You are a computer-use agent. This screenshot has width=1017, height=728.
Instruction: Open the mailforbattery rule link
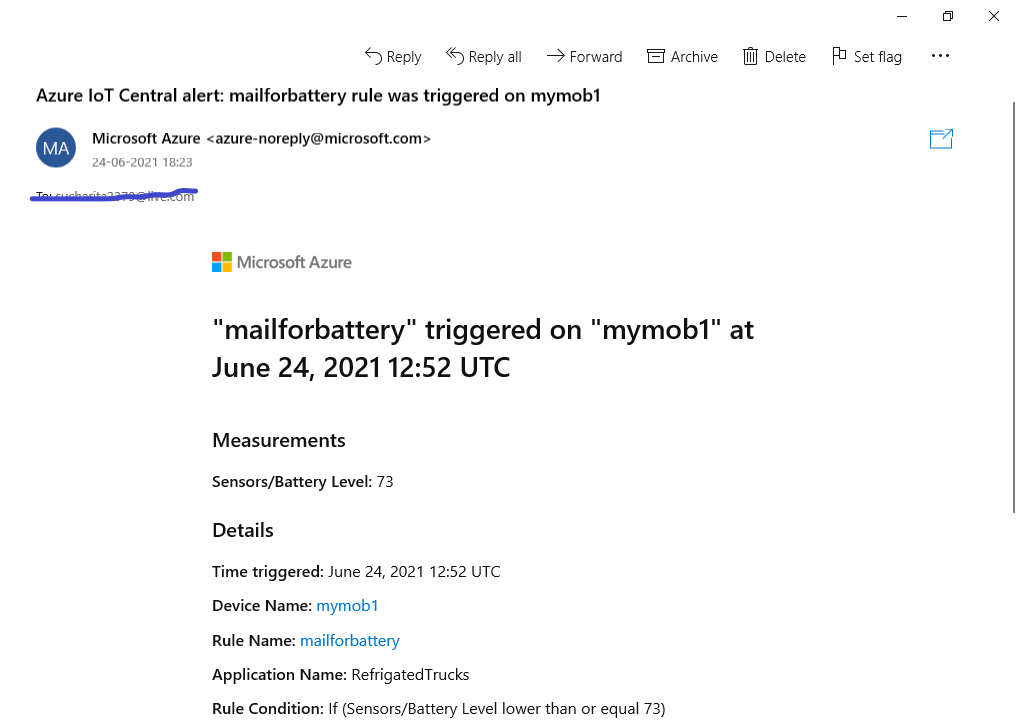pos(350,641)
